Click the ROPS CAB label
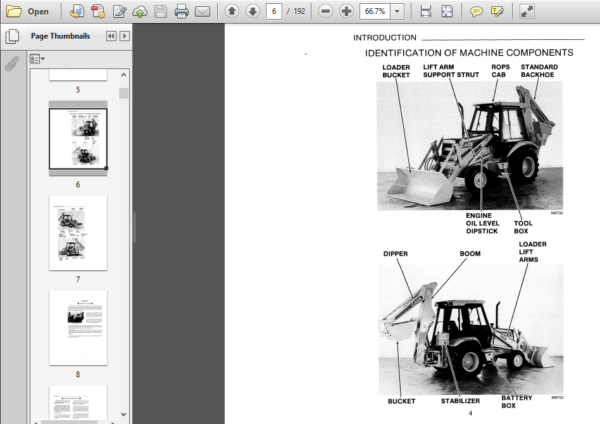The image size is (600, 424). coord(501,71)
